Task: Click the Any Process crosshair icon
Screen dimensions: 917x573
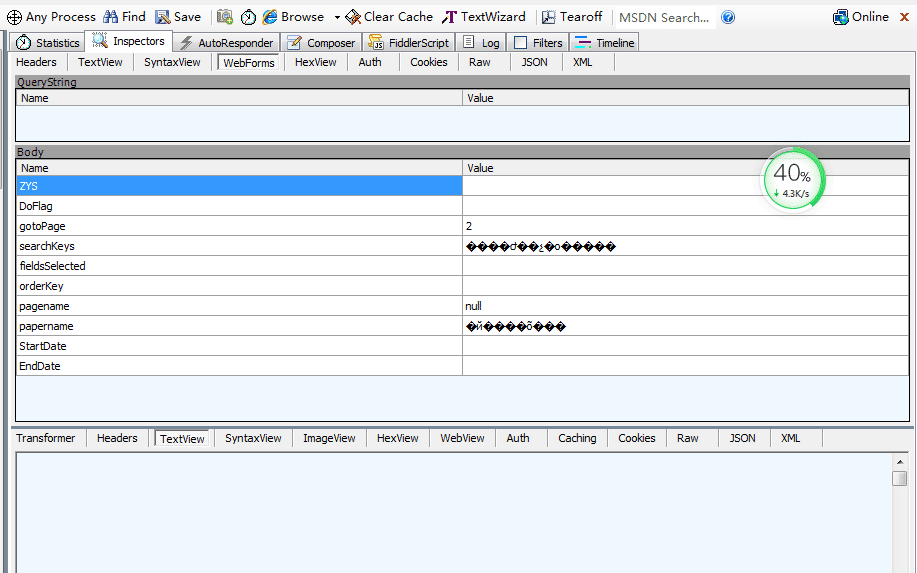Action: [x=14, y=17]
